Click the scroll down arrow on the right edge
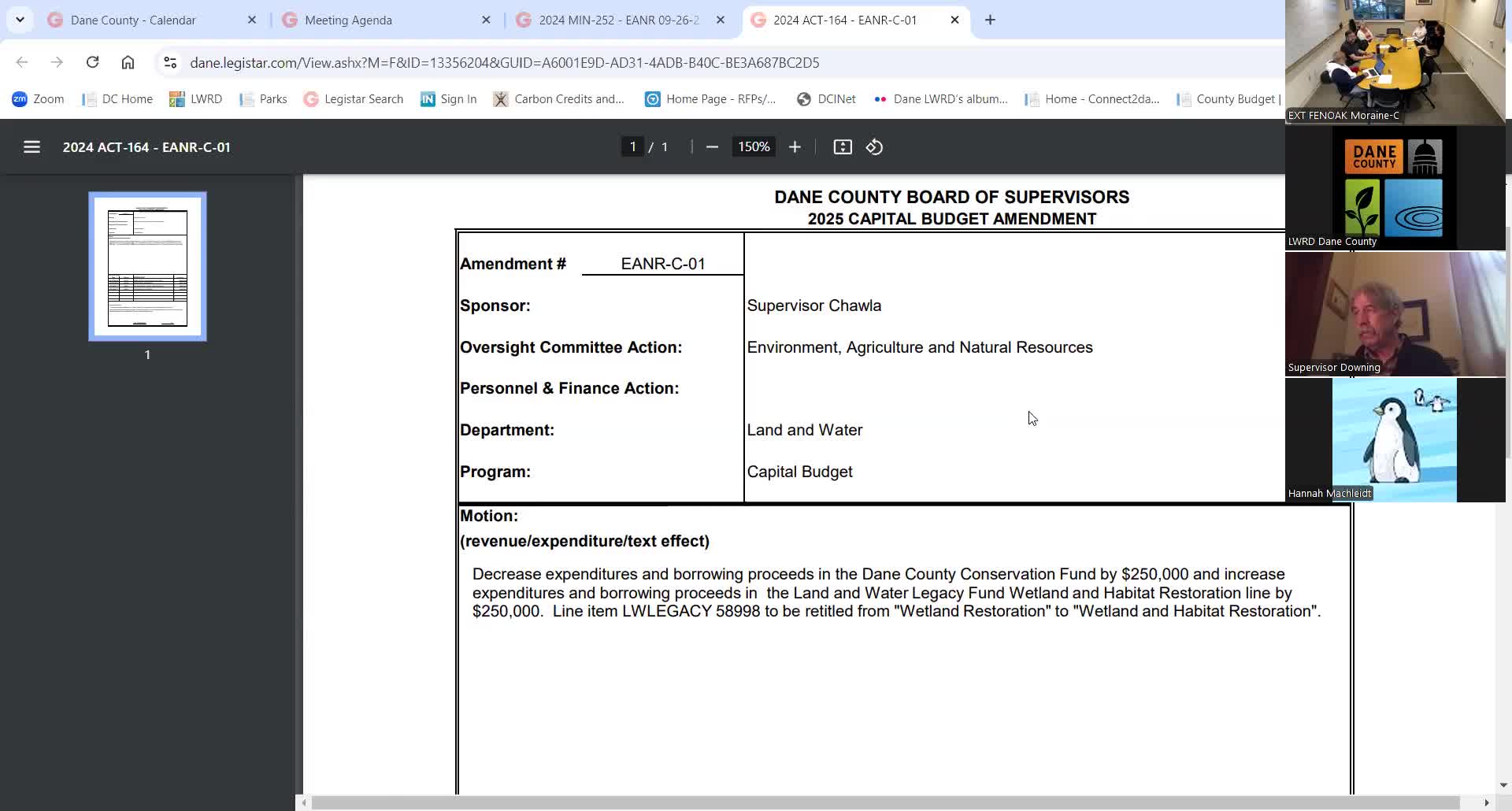The image size is (1512, 811). click(1503, 785)
